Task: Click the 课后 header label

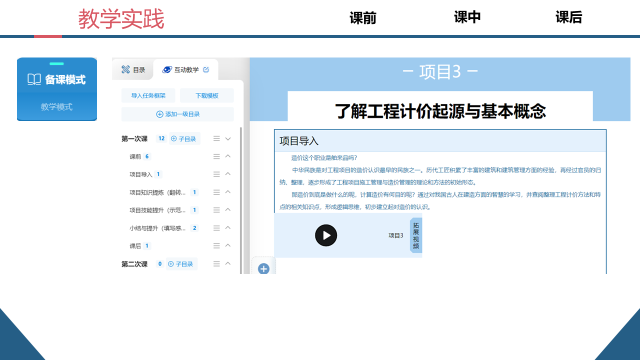Action: tap(569, 18)
